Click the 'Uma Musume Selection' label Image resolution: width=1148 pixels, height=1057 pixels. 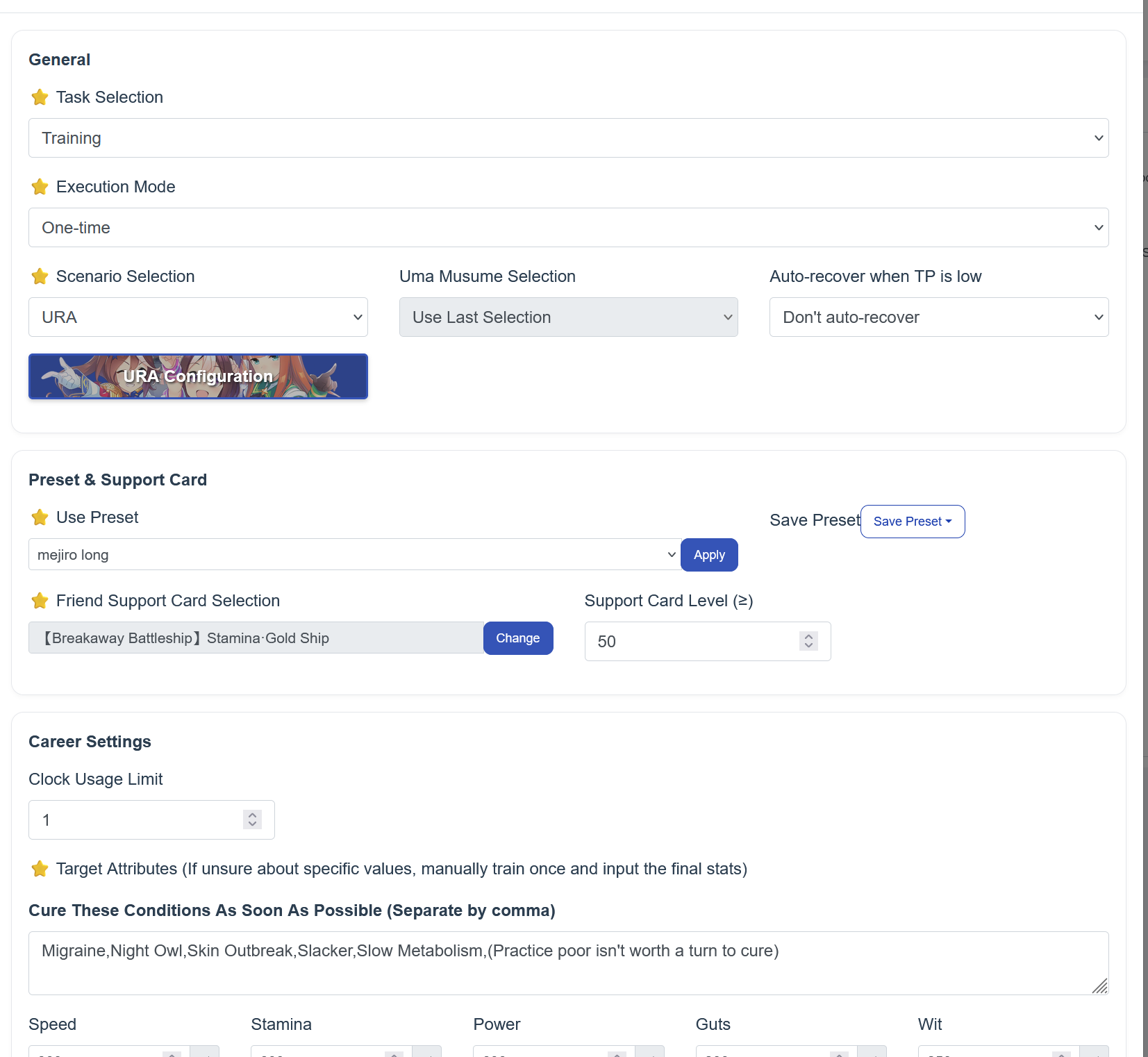coord(488,276)
